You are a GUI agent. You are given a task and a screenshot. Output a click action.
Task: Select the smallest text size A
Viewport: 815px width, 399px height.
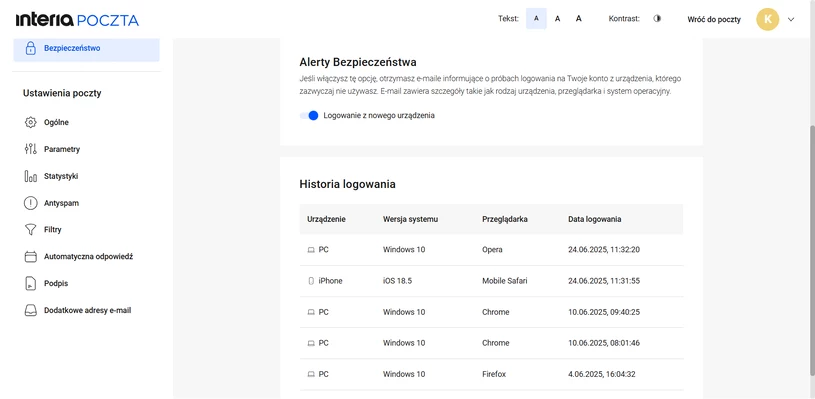coord(536,19)
